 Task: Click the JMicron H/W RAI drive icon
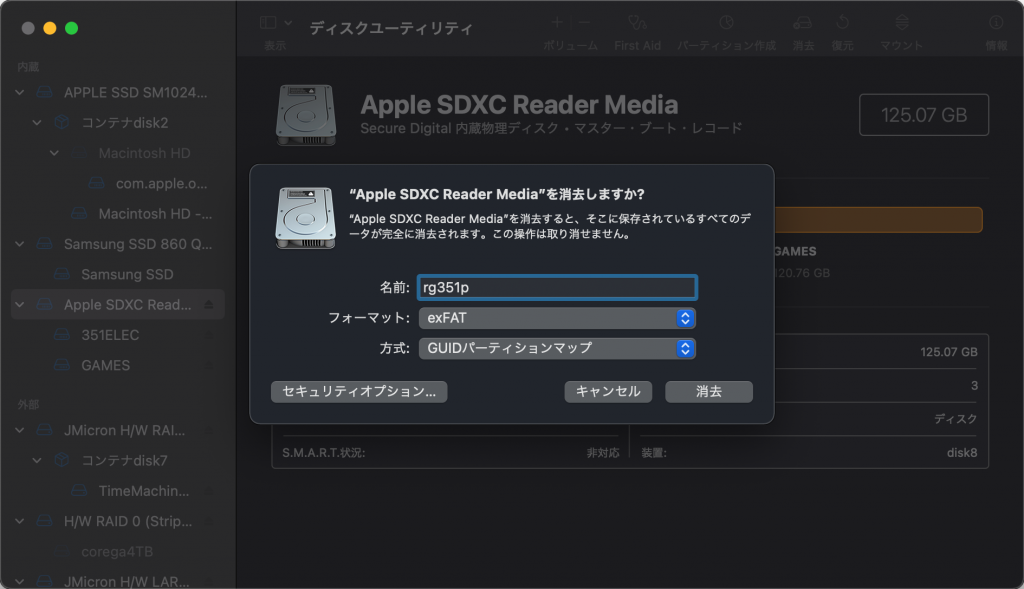[x=44, y=430]
